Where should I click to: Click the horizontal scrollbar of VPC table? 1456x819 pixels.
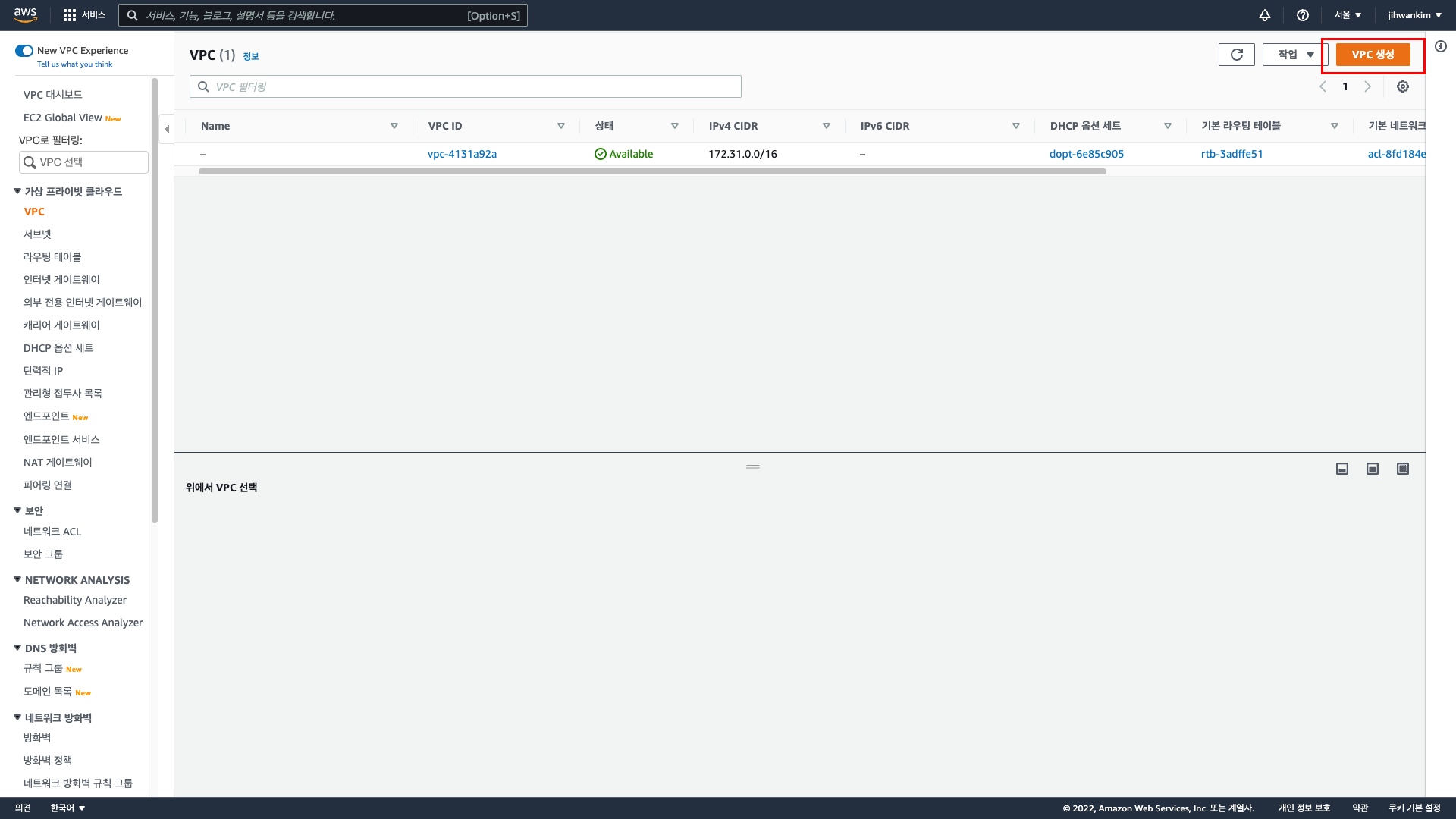pyautogui.click(x=652, y=171)
